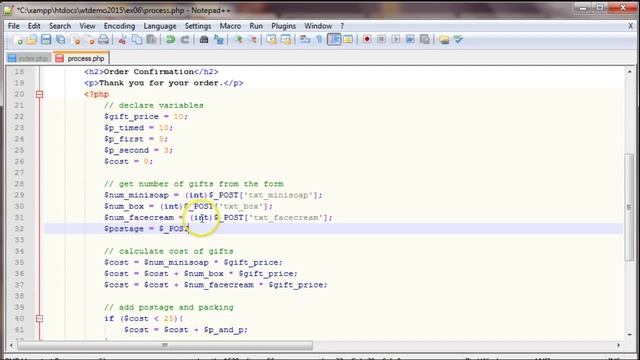
Task: Click the vertical scrollbar down arrow
Action: point(629,335)
